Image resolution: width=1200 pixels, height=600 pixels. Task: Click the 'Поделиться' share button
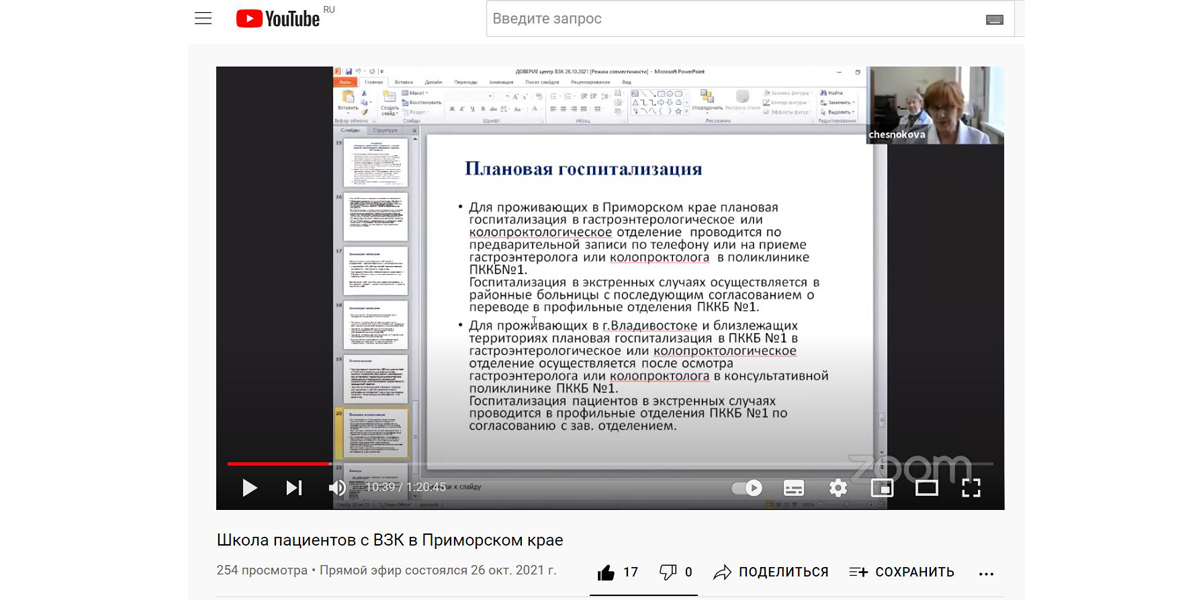771,572
